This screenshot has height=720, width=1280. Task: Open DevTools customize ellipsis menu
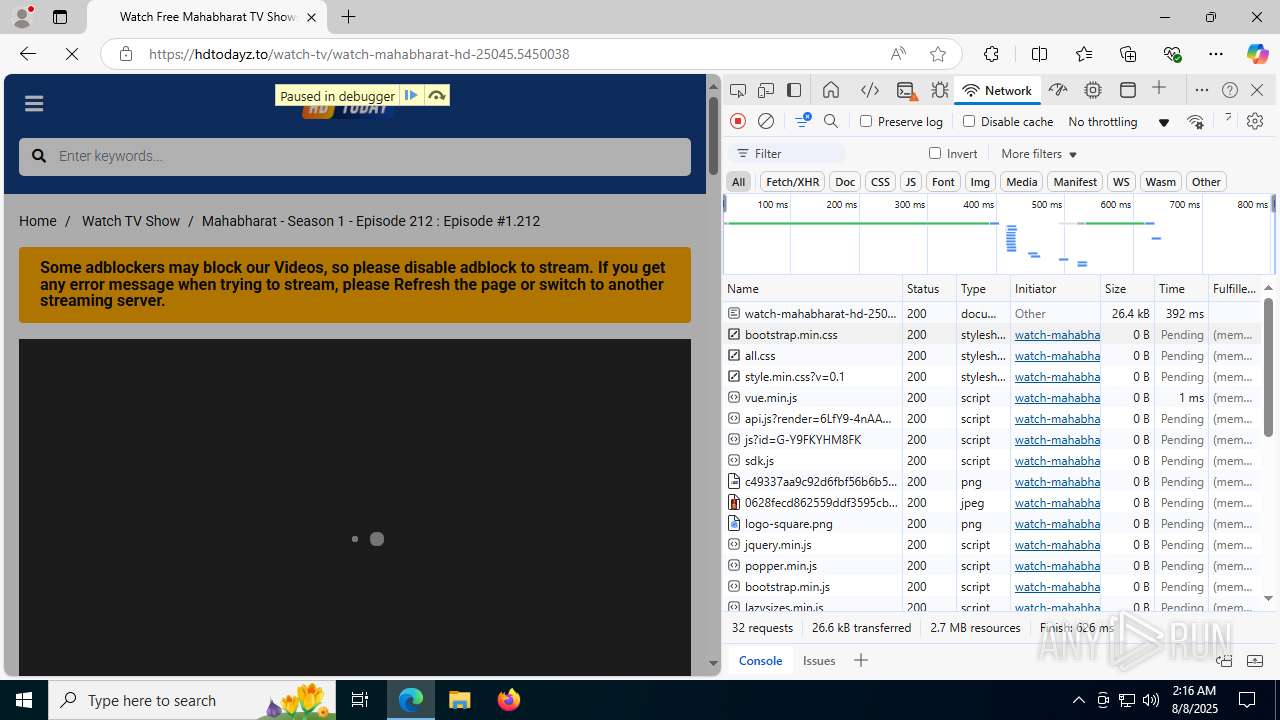[x=1202, y=90]
